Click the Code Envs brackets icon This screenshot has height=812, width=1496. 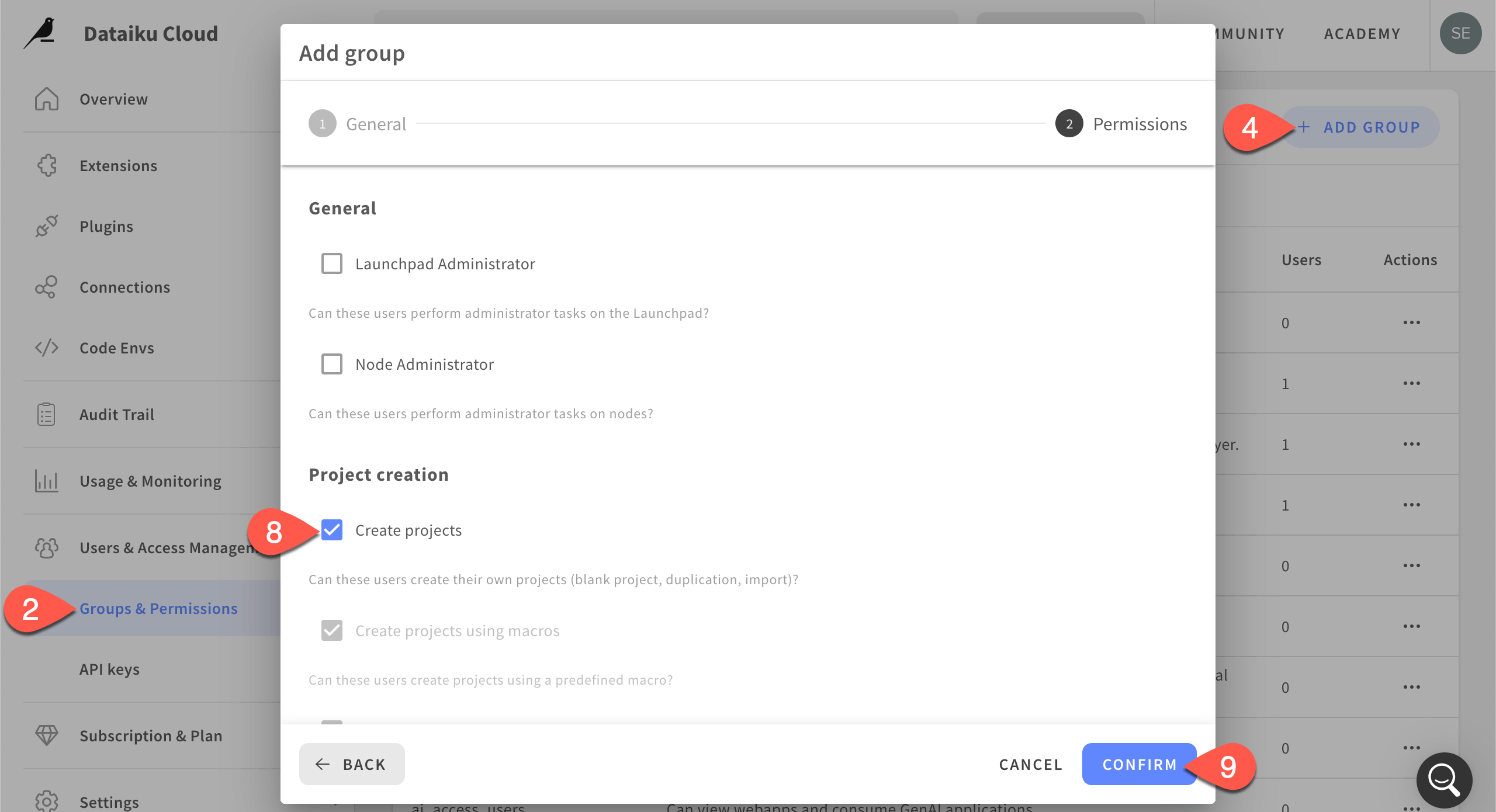click(x=47, y=348)
